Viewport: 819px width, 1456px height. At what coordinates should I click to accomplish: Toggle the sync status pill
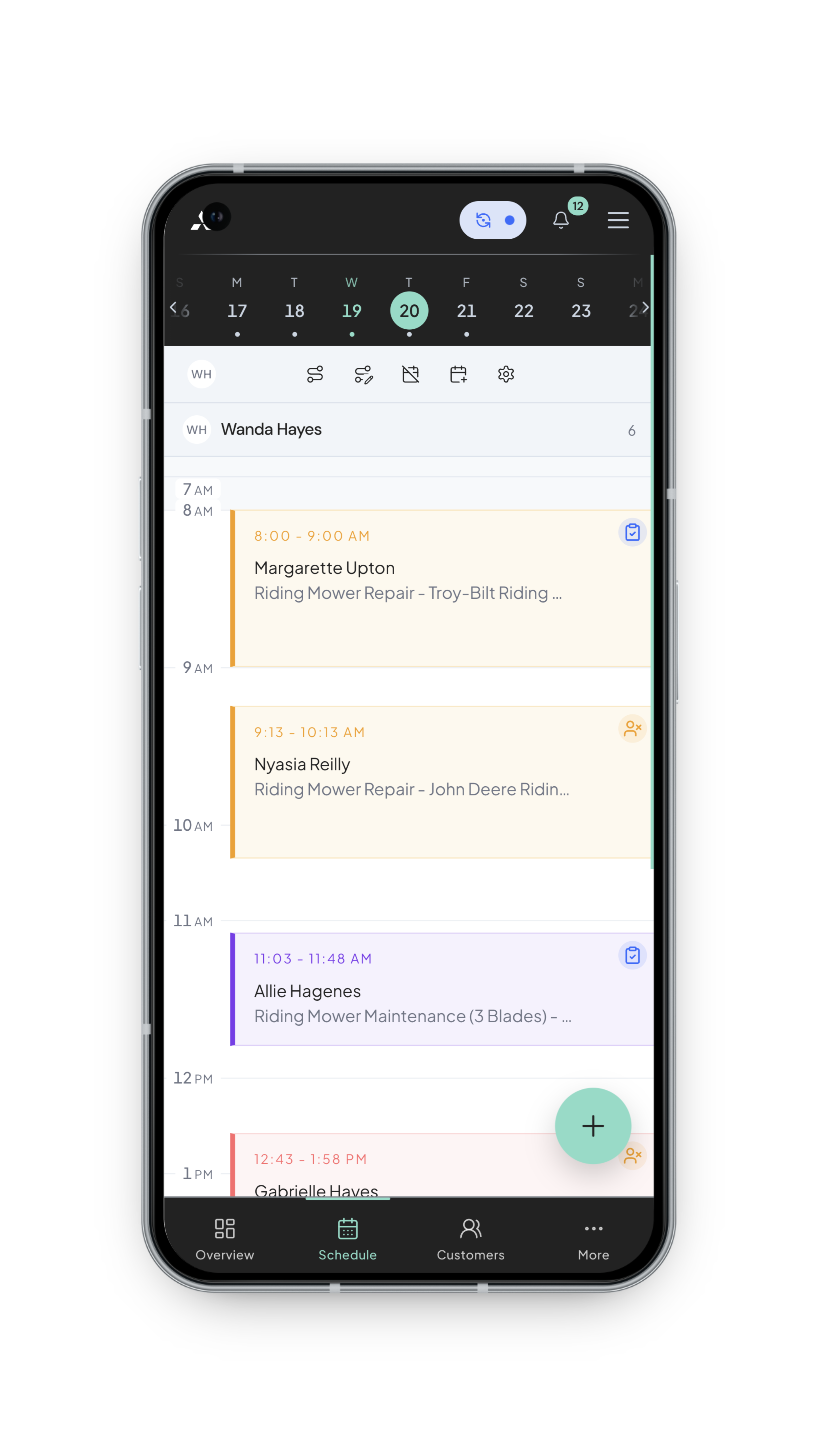click(492, 220)
